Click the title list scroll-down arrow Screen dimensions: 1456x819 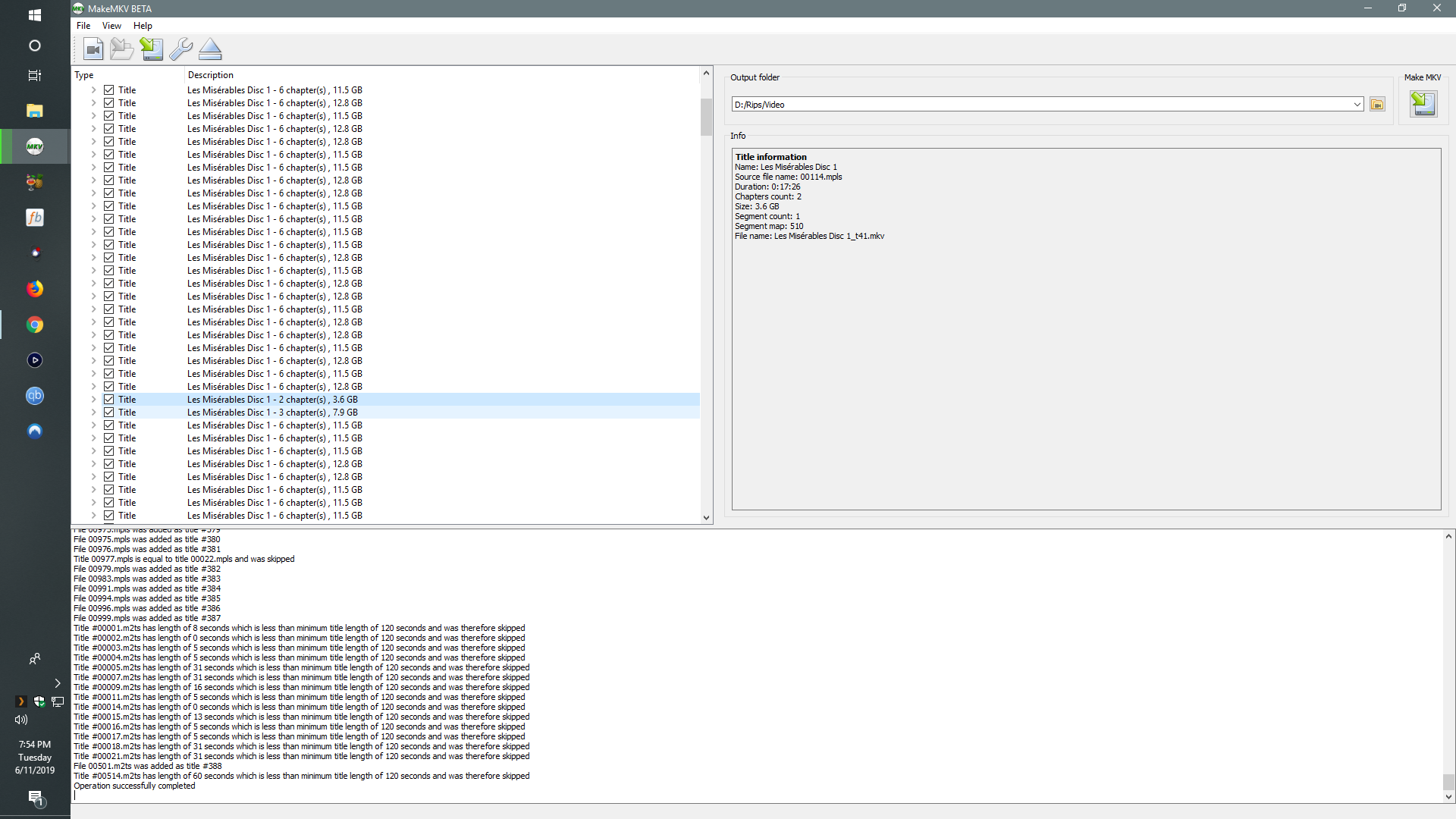[706, 518]
